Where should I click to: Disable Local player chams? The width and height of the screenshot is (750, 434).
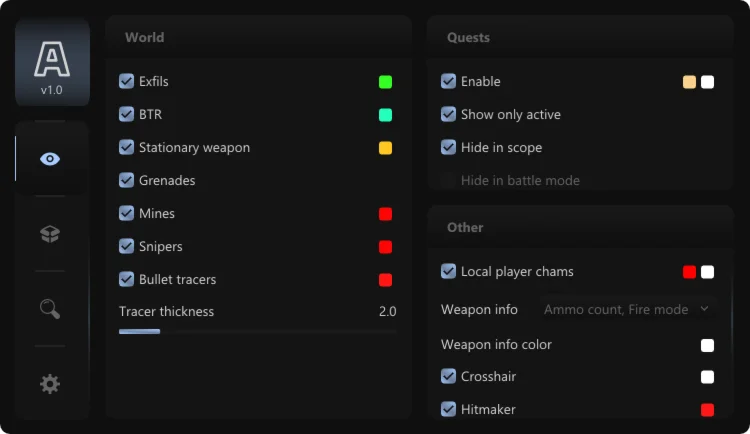tap(449, 271)
